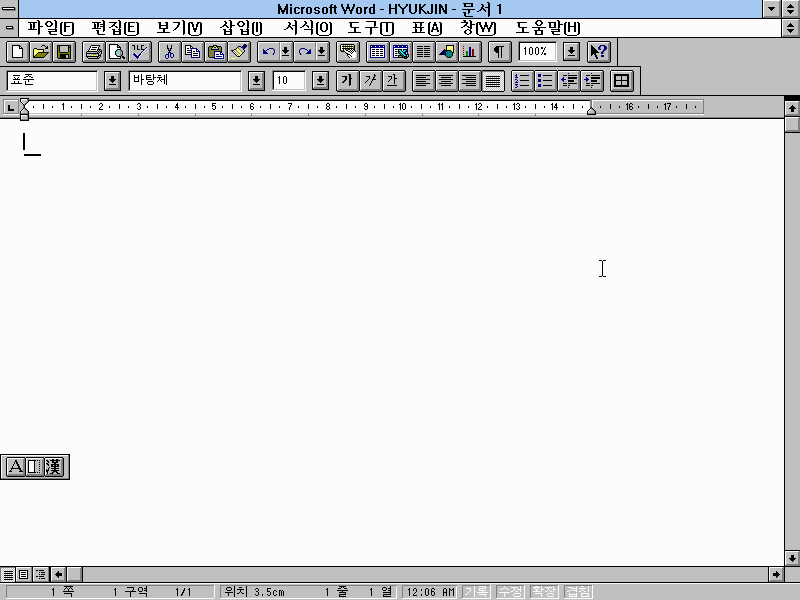Screen dimensions: 800x600
Task: Toggle italic 가 formatting
Action: coord(370,81)
